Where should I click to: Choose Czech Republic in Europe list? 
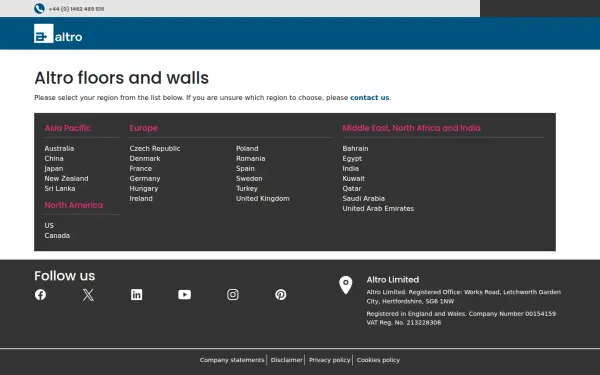(155, 148)
